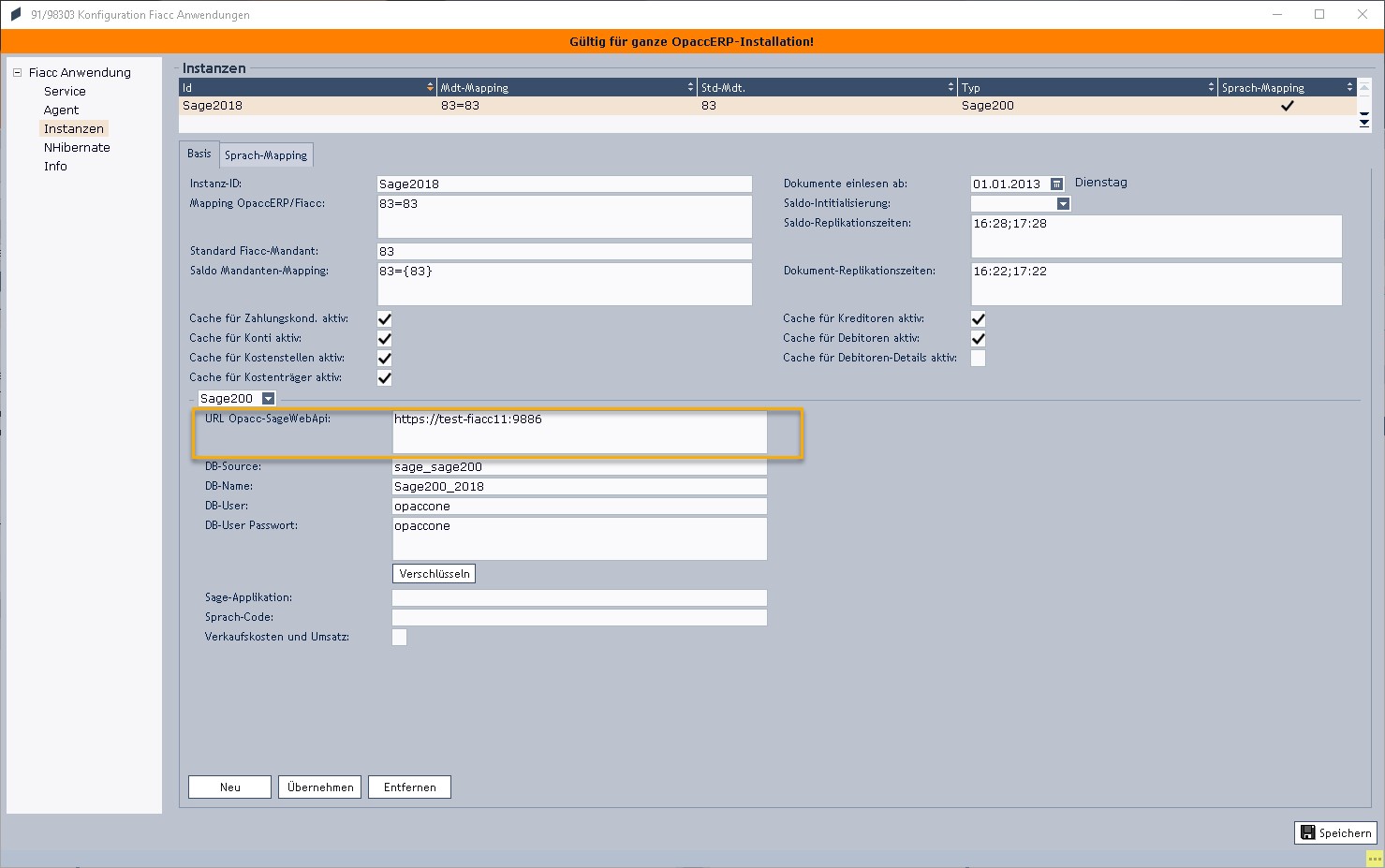
Task: Open the calendar picker next to 01.01.2013
Action: point(1056,184)
